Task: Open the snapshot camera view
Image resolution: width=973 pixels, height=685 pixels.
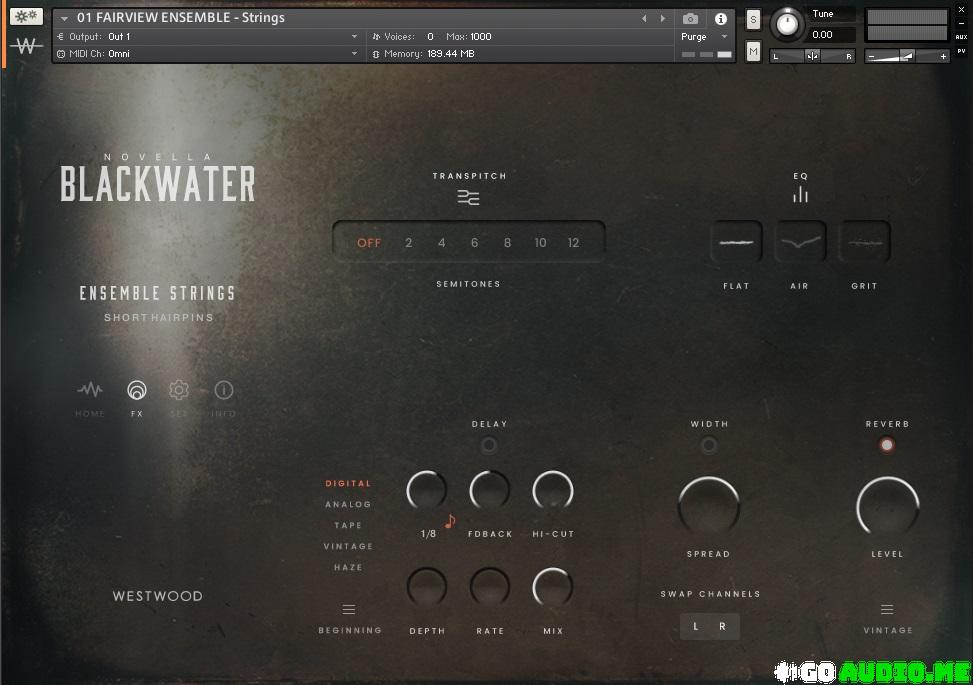Action: 690,19
